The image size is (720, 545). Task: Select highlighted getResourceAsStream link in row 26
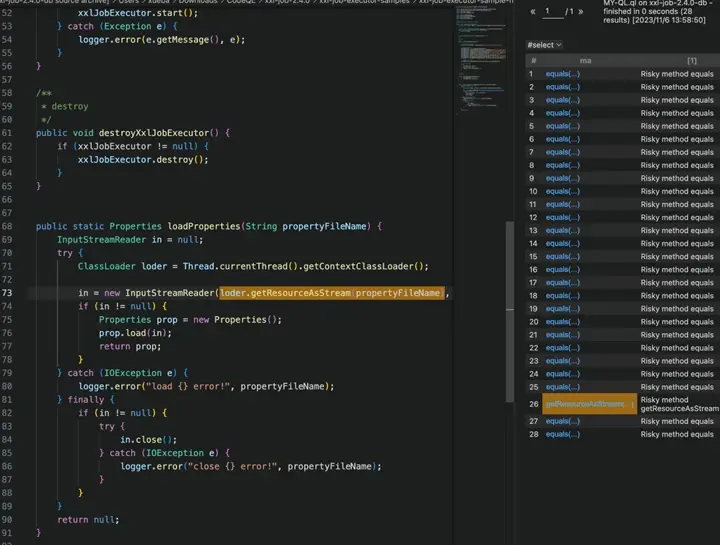(589, 404)
